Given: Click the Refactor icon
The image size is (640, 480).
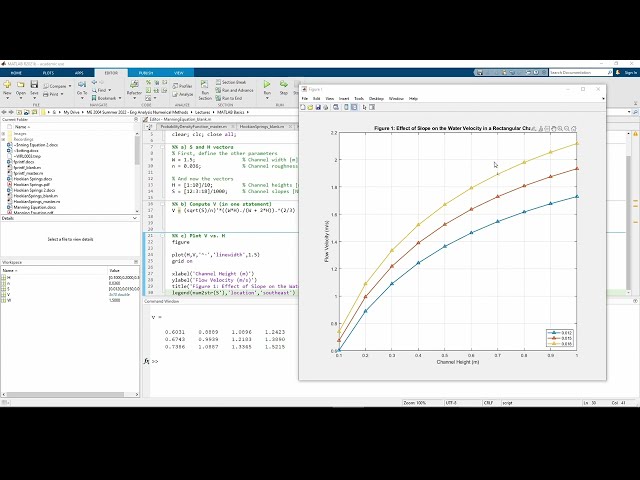Looking at the screenshot, I should coord(134,84).
